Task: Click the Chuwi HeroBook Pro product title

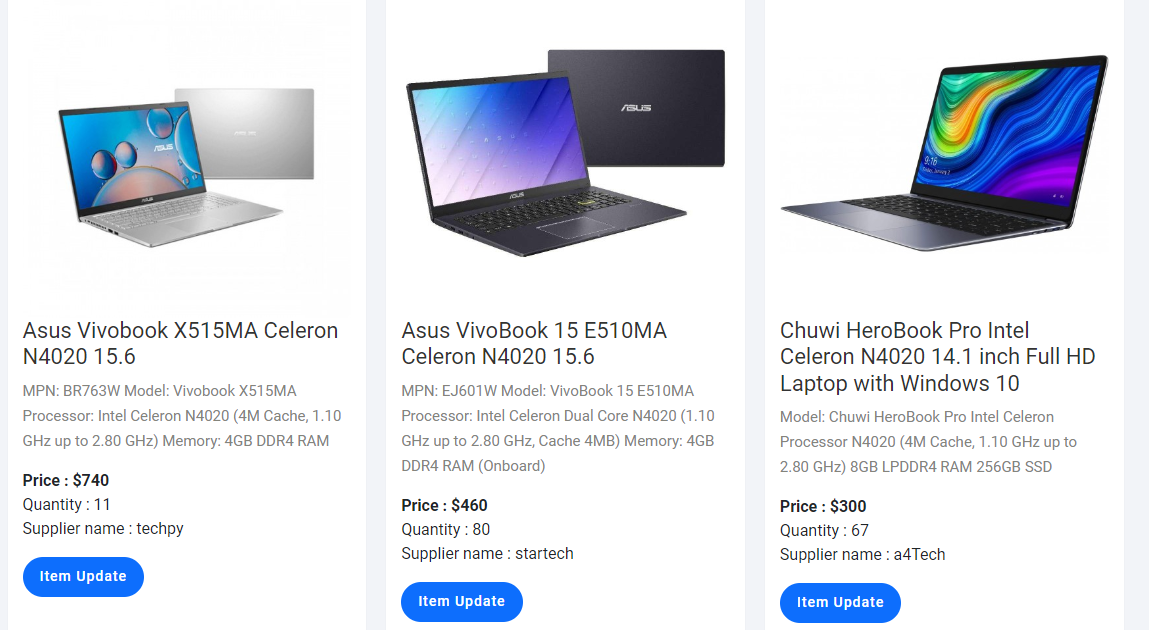Action: [x=937, y=356]
